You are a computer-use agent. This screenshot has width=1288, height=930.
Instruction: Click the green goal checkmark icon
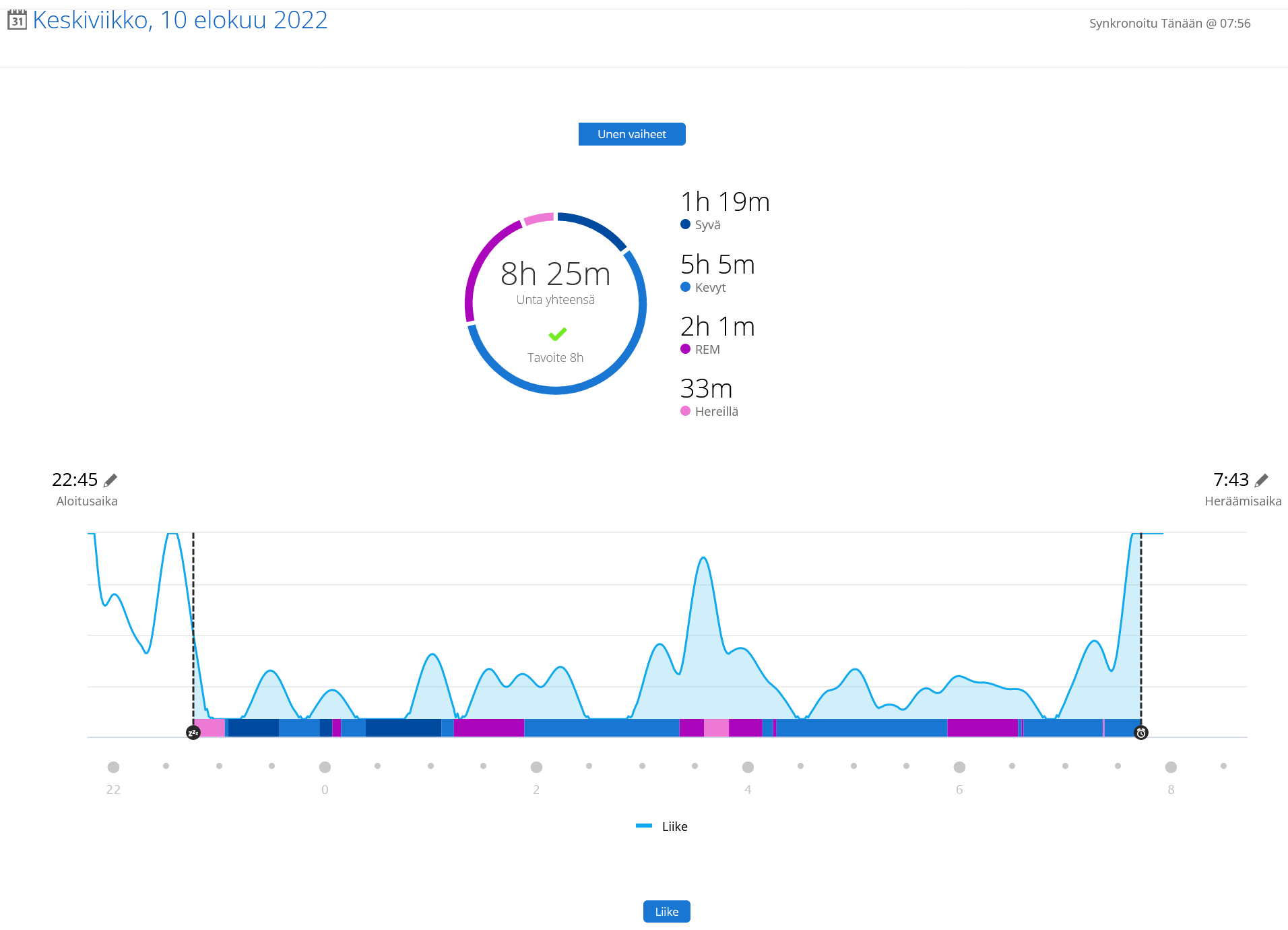[x=557, y=334]
